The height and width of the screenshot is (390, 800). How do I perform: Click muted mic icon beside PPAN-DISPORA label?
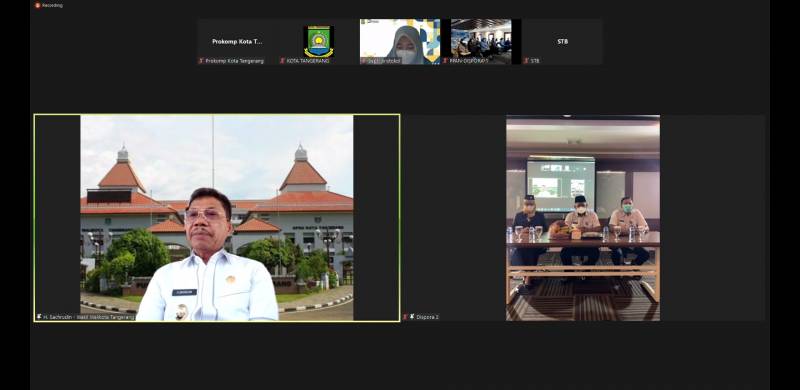tap(445, 61)
